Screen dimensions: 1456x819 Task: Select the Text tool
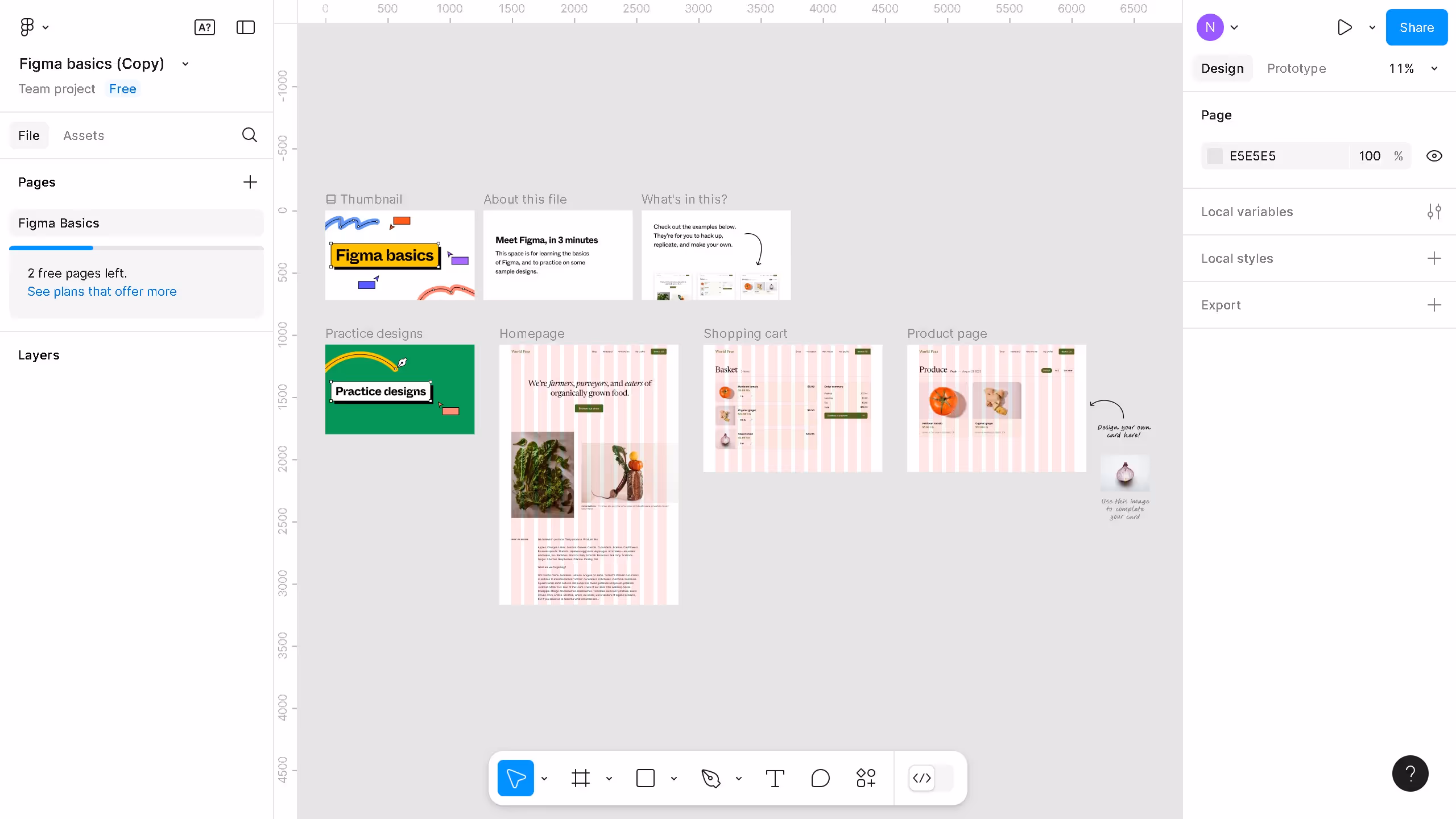[x=775, y=778]
